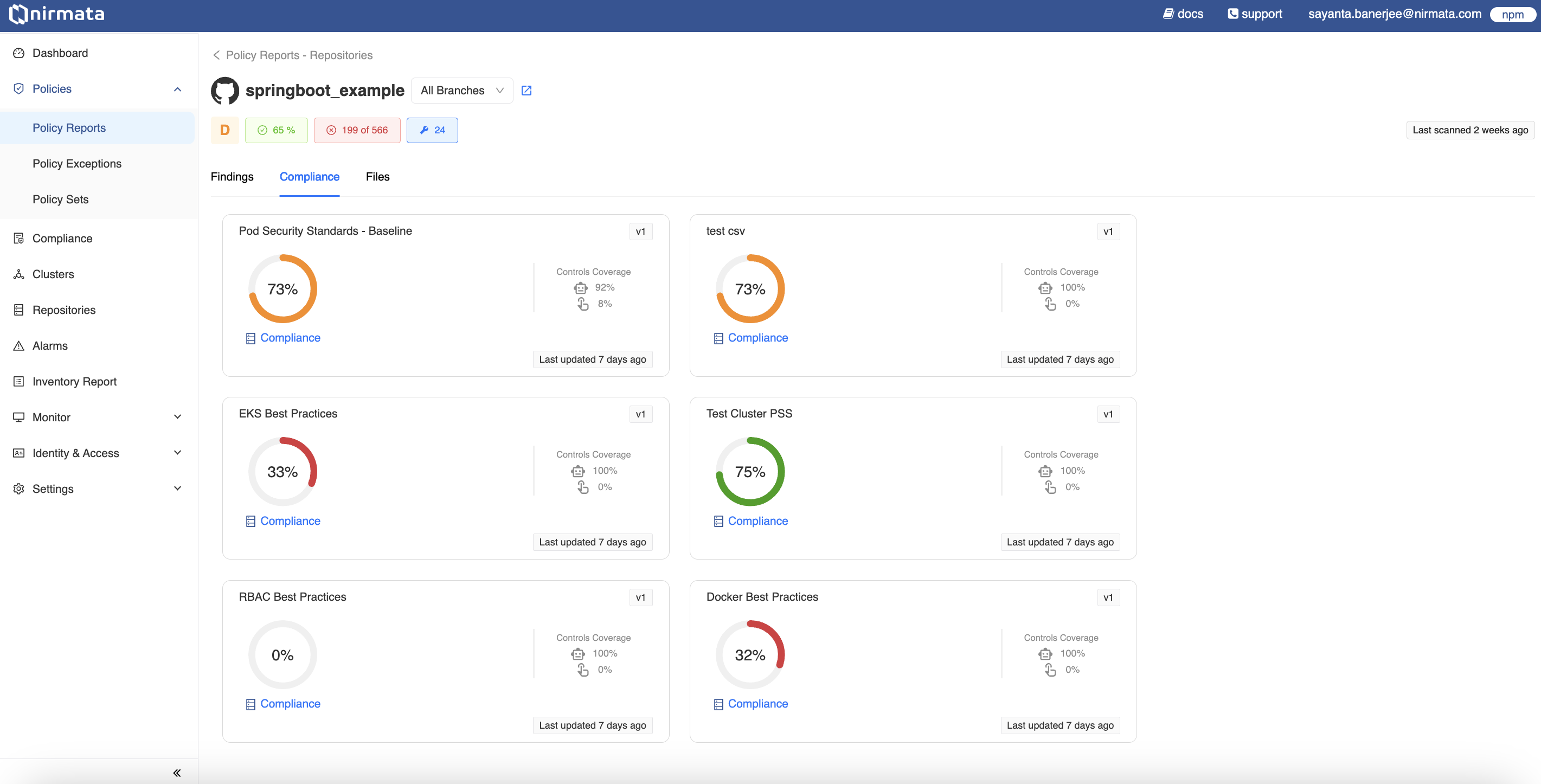The width and height of the screenshot is (1541, 784).
Task: Click the user email sayanta.banerjee@nirmata.com
Action: [x=1395, y=14]
